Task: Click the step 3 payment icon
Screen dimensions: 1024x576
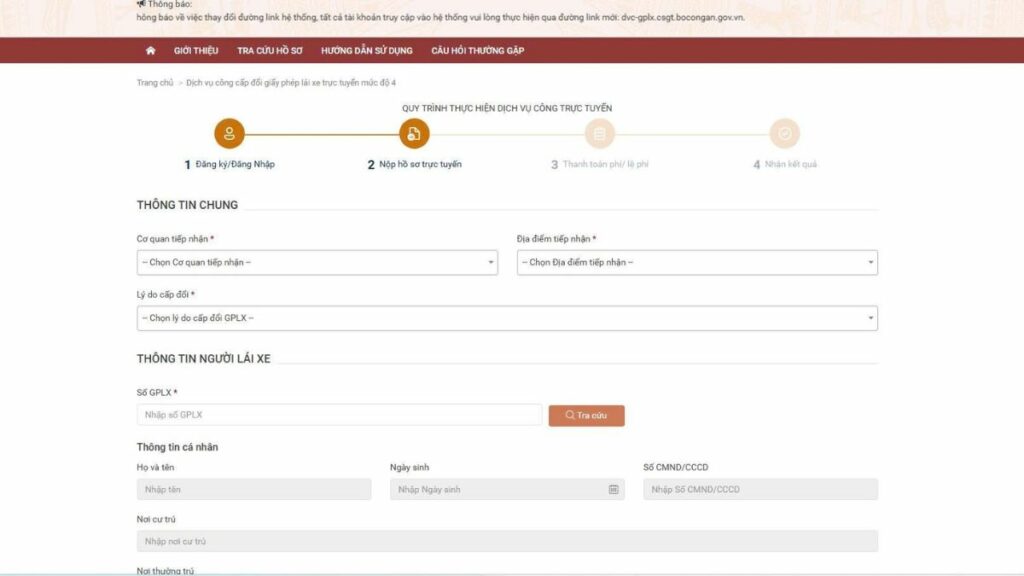Action: click(599, 133)
